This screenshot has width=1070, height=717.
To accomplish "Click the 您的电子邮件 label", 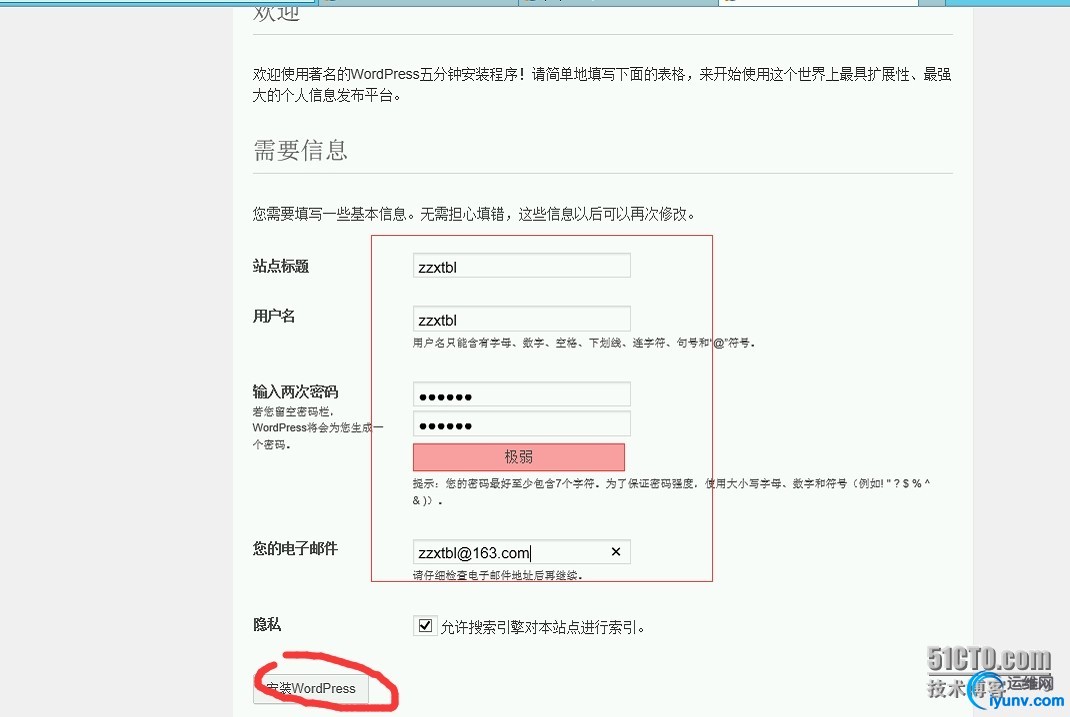I will (295, 548).
